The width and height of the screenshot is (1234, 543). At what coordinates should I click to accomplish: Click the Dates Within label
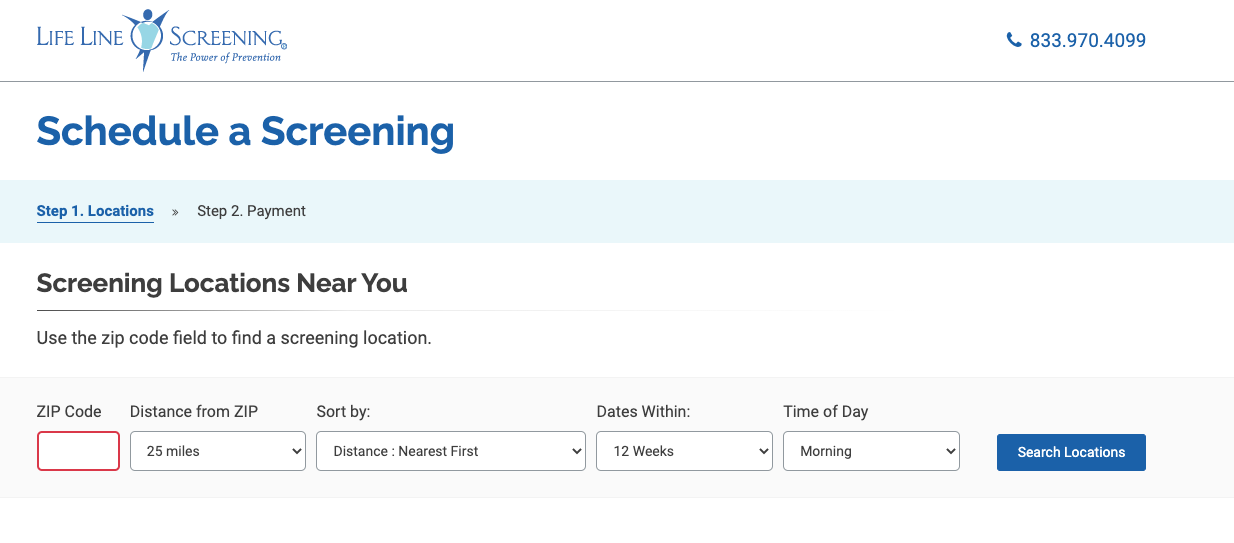[x=643, y=411]
